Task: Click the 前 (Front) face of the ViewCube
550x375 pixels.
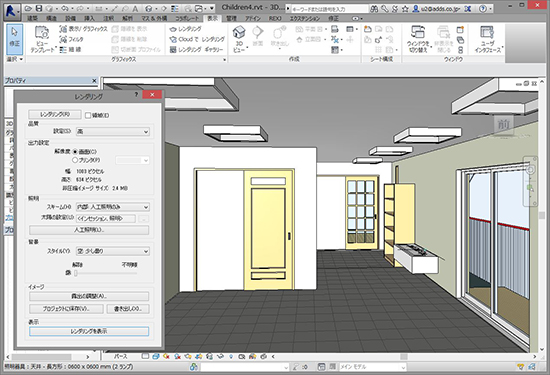Action: [x=504, y=124]
